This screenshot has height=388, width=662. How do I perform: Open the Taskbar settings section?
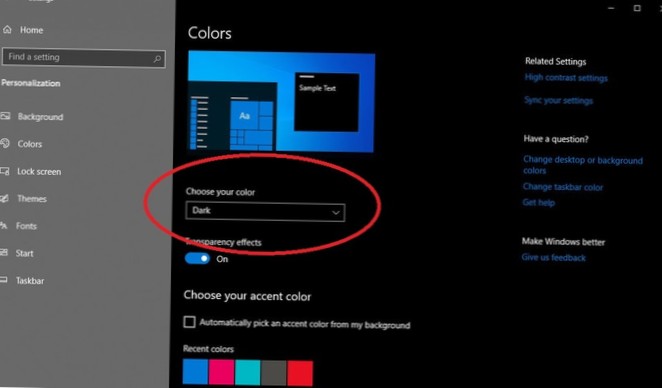pos(30,280)
